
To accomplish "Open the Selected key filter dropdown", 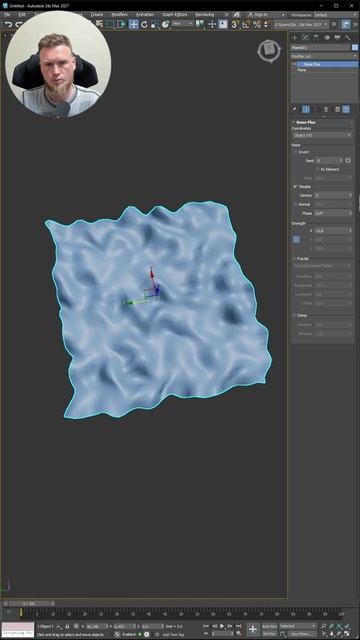I will point(298,626).
